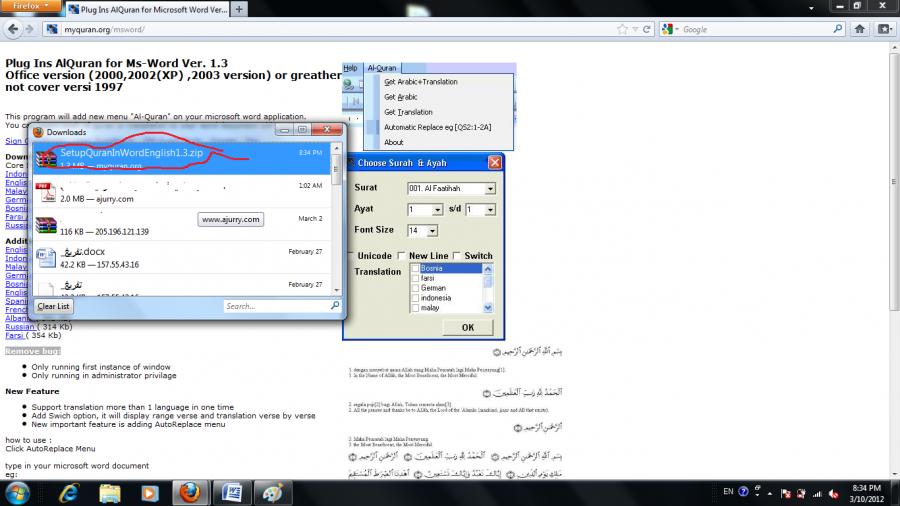900x506 pixels.
Task: Bookmark this page with the star icon
Action: pos(628,29)
